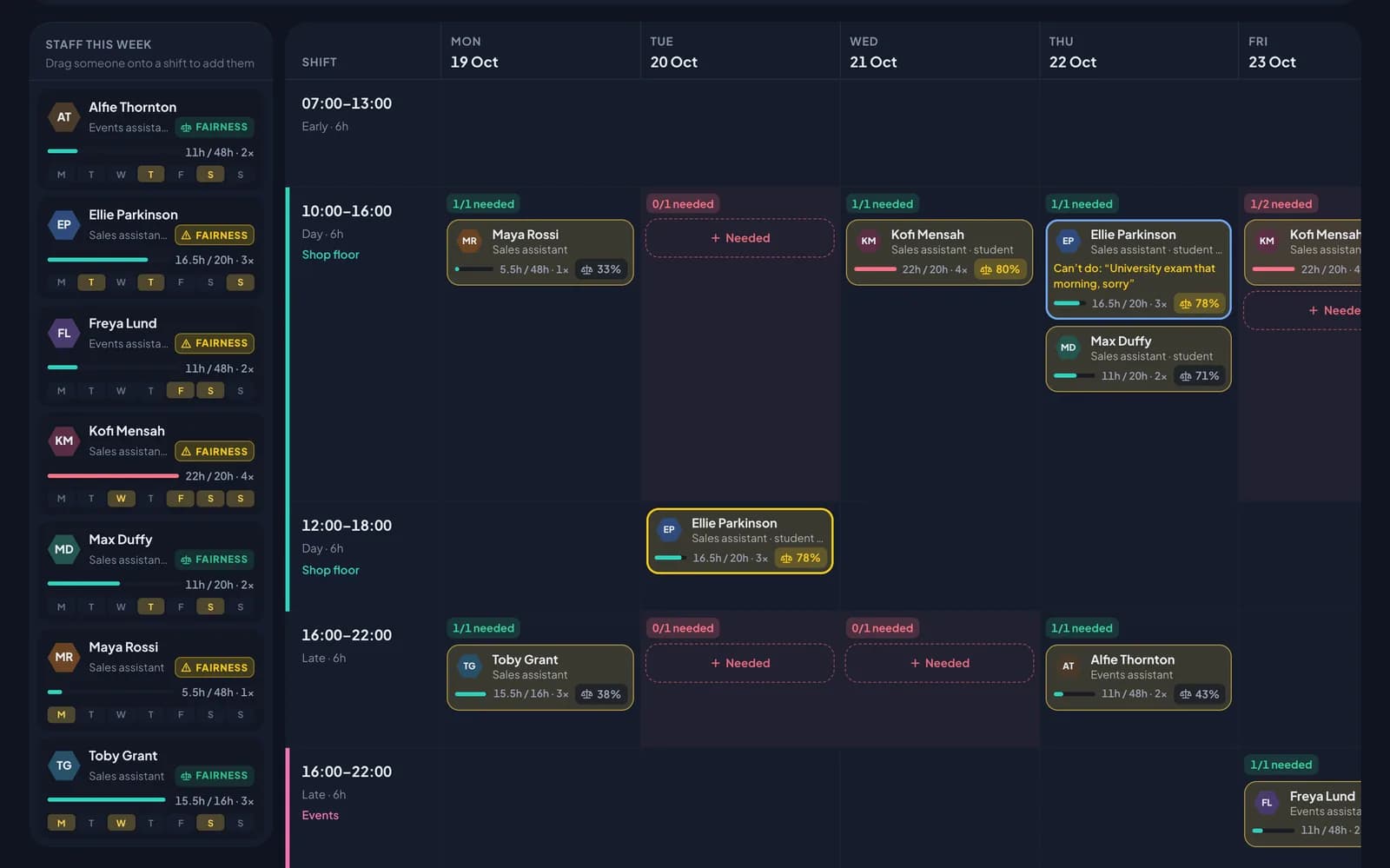Select Ellie Parkinson's EP avatar in staff list
This screenshot has height=868, width=1390.
64,225
